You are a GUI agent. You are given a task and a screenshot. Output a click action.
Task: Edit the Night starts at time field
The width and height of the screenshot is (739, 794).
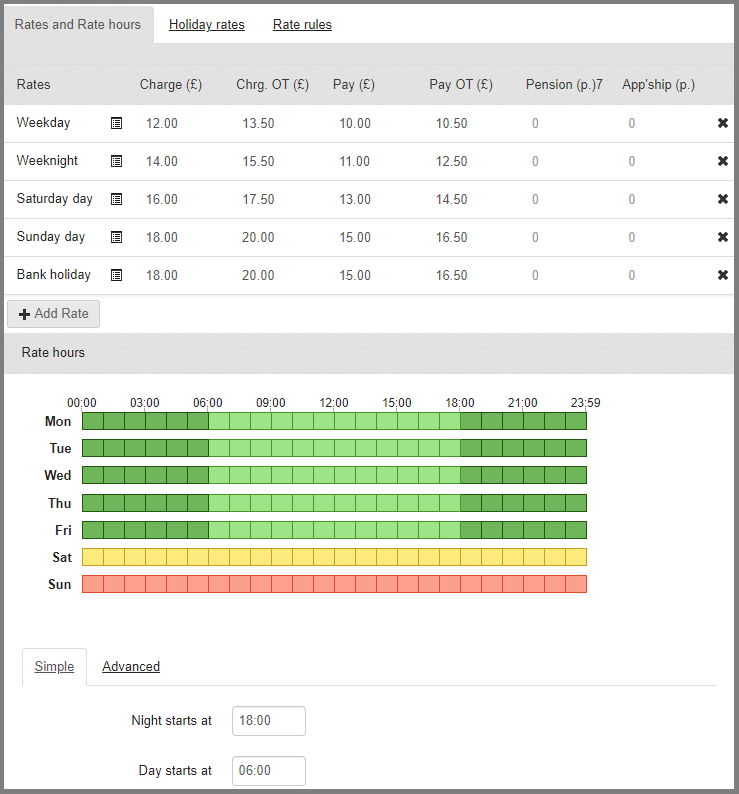268,721
